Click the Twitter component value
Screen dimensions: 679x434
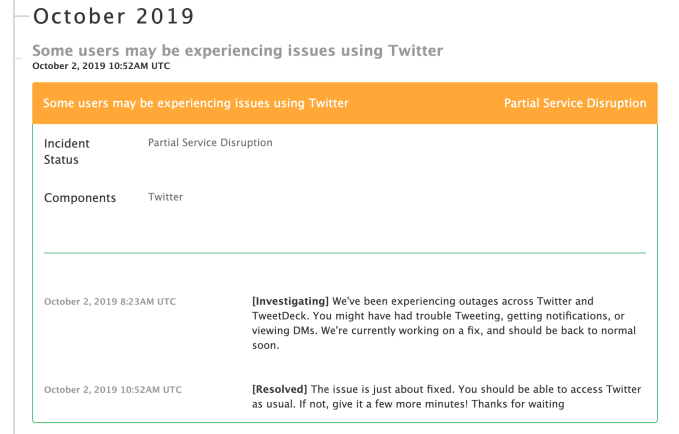(x=166, y=197)
